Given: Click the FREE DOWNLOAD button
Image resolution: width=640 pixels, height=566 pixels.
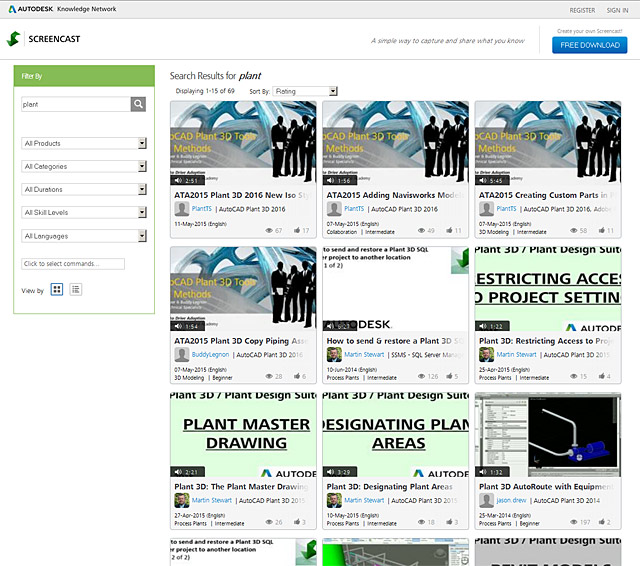Looking at the screenshot, I should pos(589,45).
